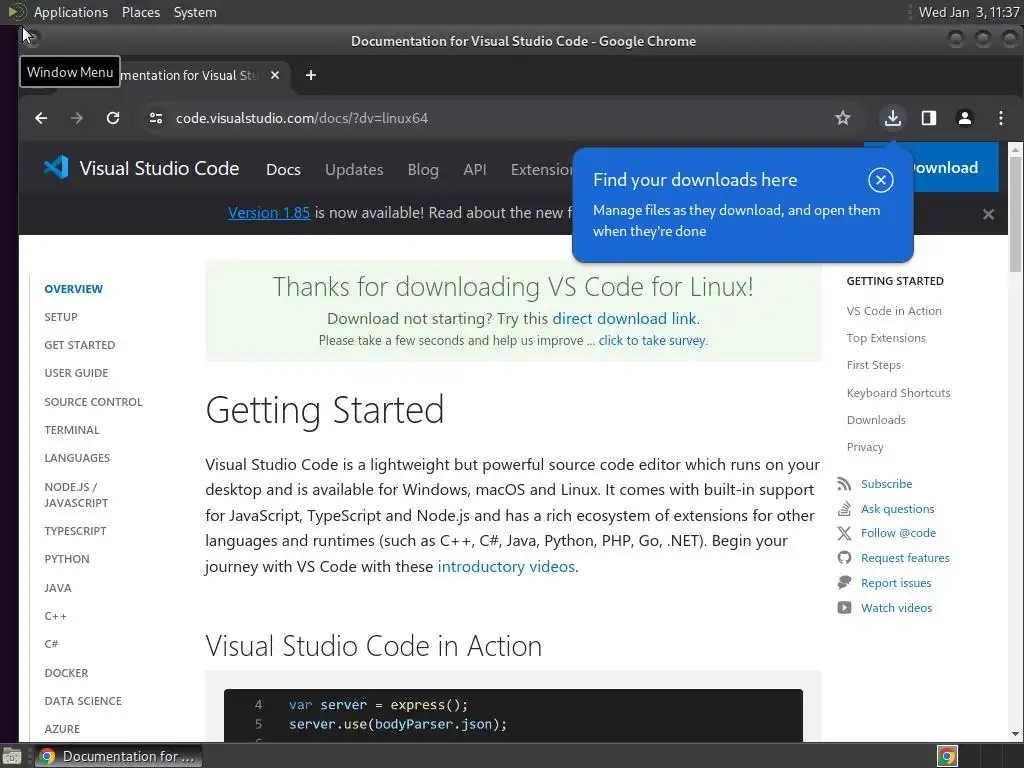The image size is (1024, 768).
Task: Select the Updates navigation item
Action: coord(354,170)
